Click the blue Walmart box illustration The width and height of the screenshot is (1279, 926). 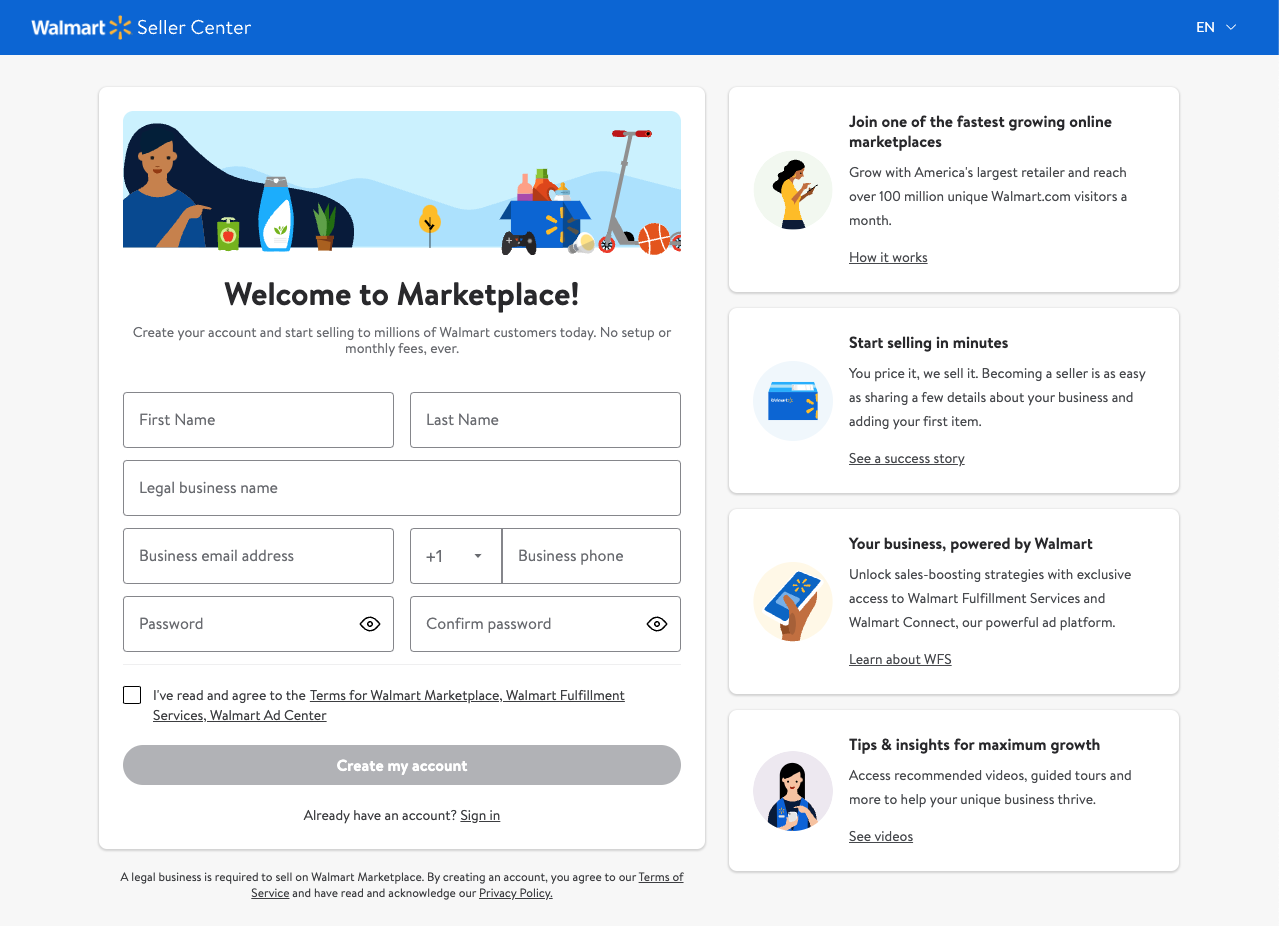pos(792,401)
